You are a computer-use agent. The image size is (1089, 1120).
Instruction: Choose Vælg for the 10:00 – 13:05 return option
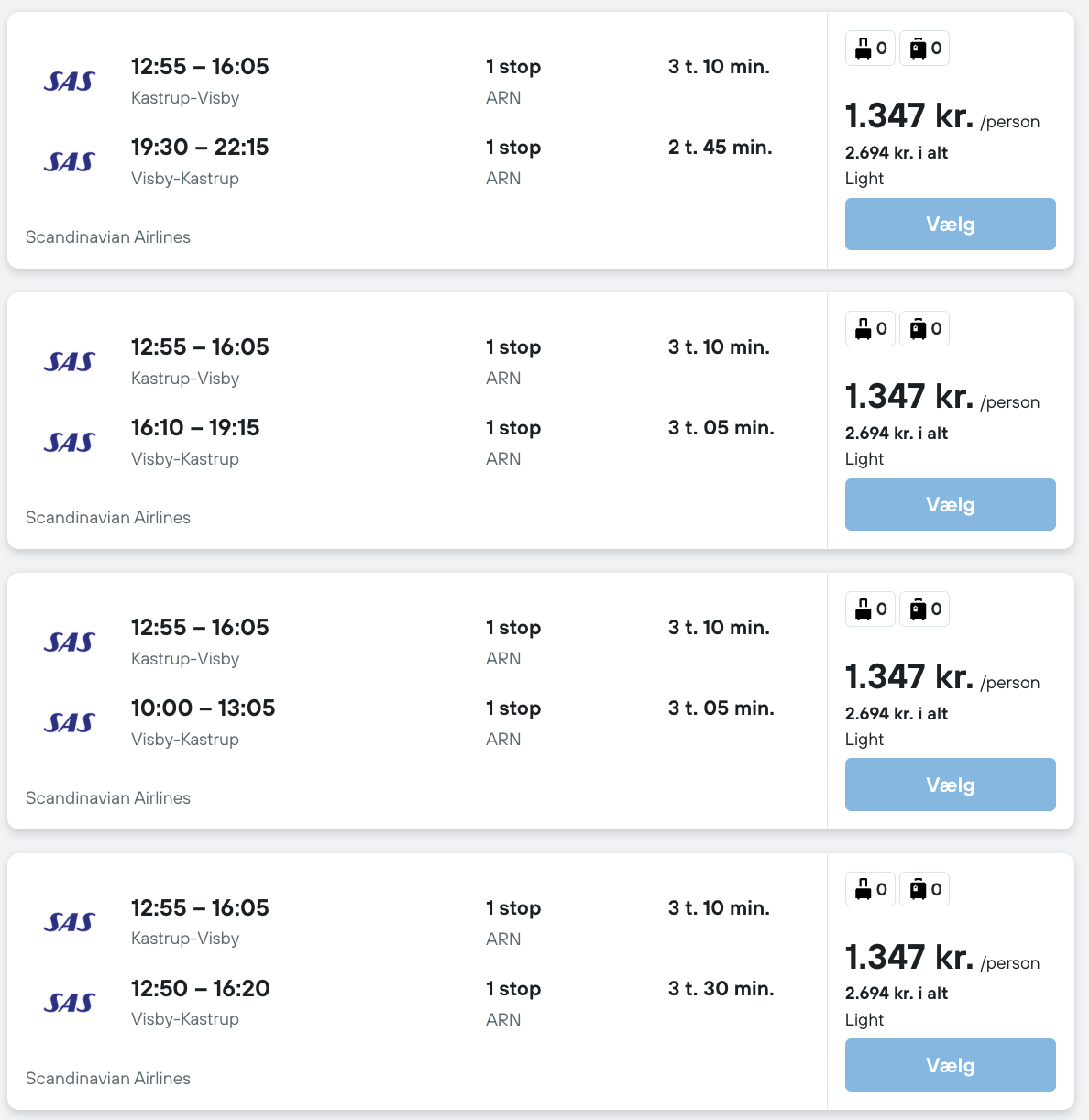coord(950,785)
